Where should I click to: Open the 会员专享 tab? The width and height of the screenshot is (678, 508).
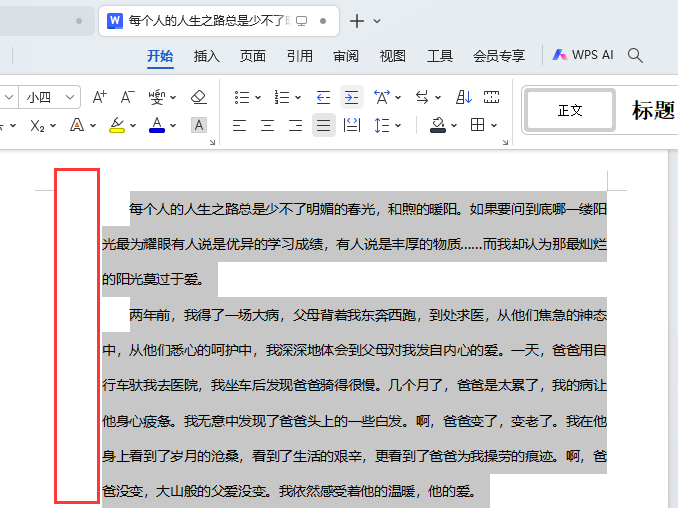point(499,56)
